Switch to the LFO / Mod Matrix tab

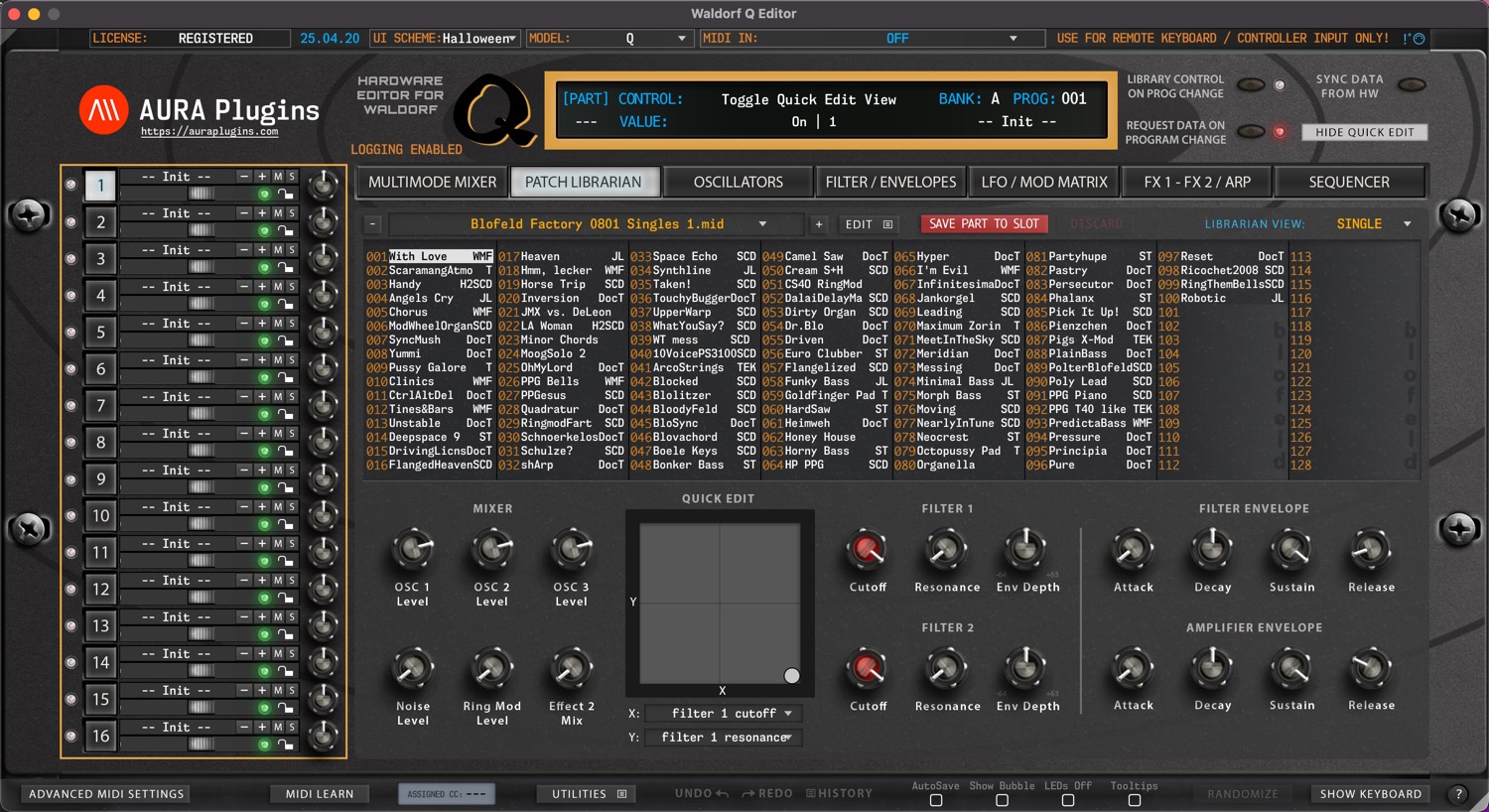point(1043,182)
